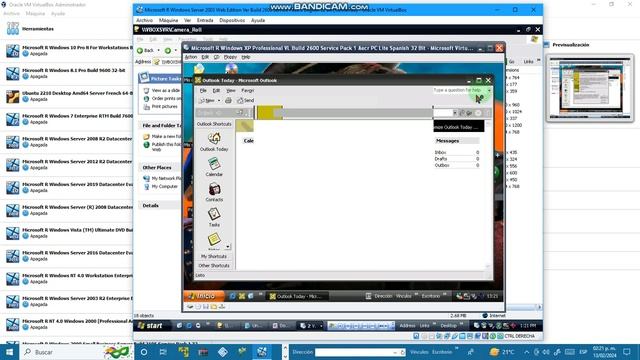Click the Previsualización VM preview thumbnail
640x360 pixels.
pyautogui.click(x=589, y=88)
